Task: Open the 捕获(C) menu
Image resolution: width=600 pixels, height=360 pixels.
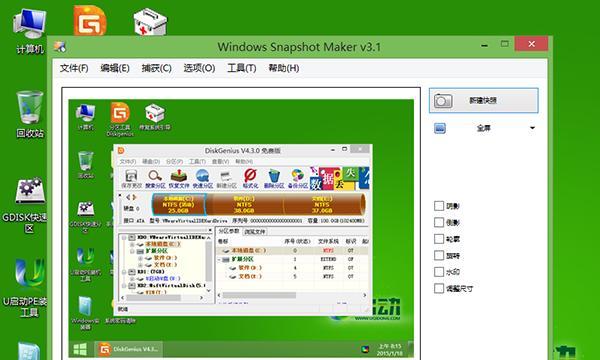Action: click(x=157, y=68)
